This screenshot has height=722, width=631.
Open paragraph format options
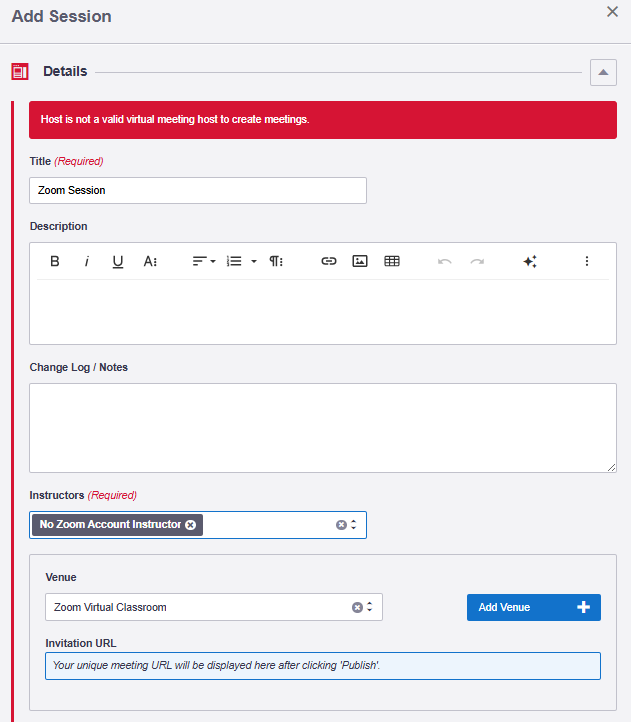click(276, 261)
